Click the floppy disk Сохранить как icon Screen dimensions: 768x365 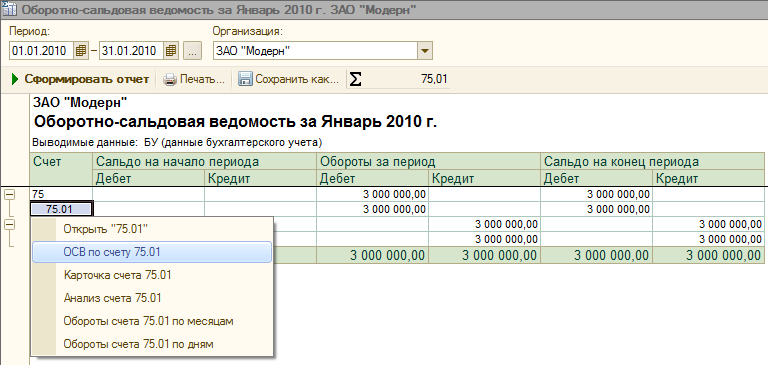[245, 79]
